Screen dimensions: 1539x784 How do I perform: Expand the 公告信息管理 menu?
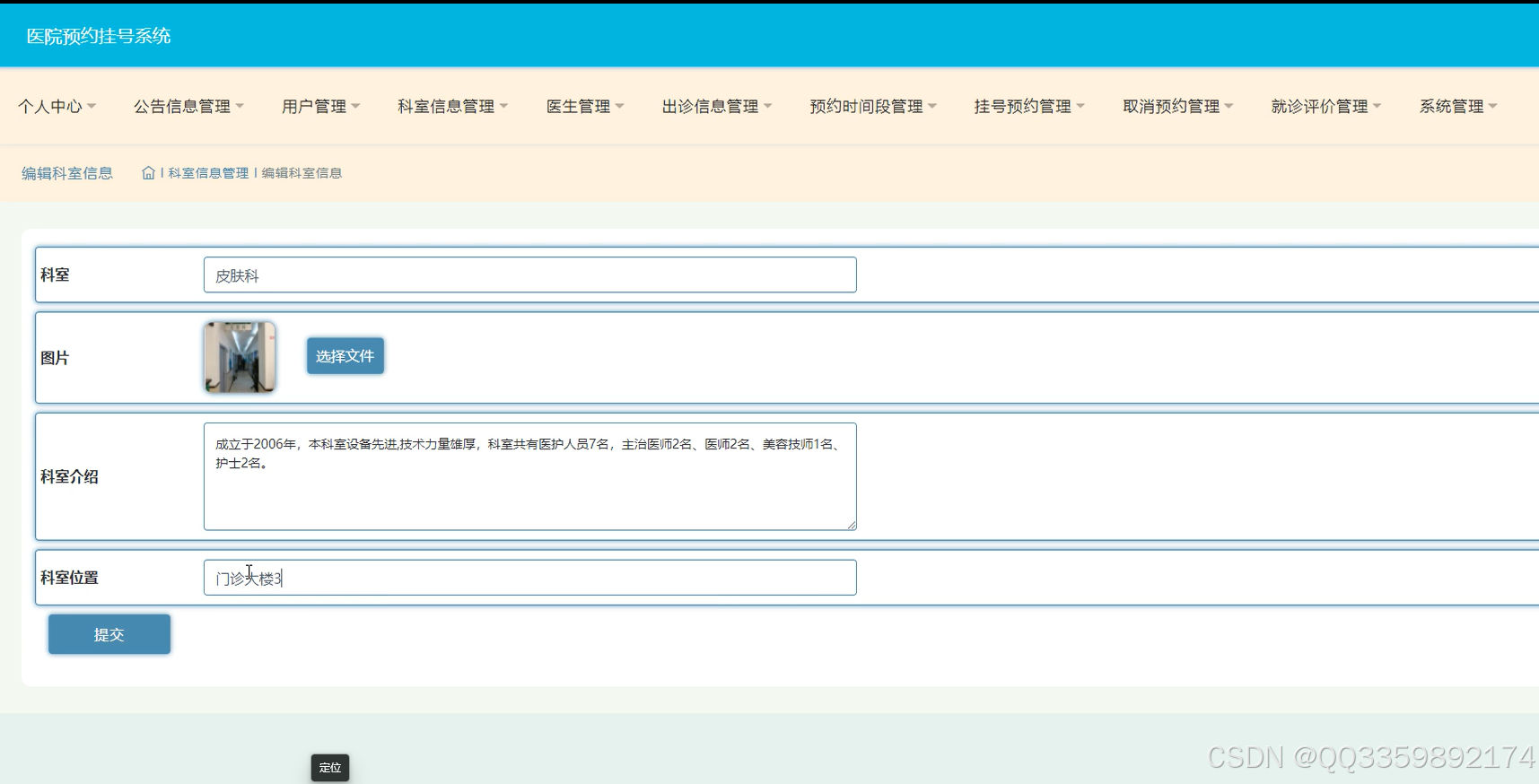click(x=188, y=107)
